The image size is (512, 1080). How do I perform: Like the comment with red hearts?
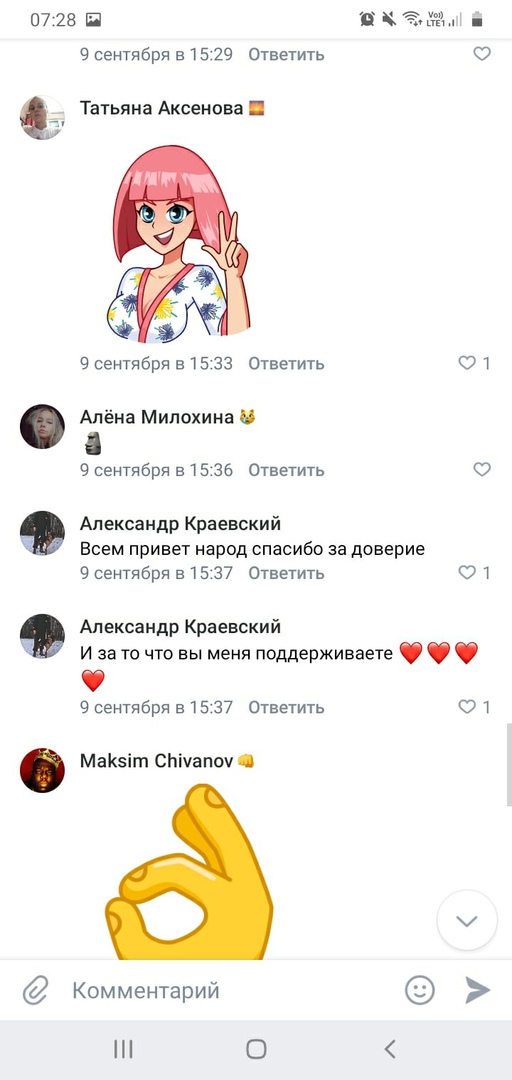[x=474, y=707]
